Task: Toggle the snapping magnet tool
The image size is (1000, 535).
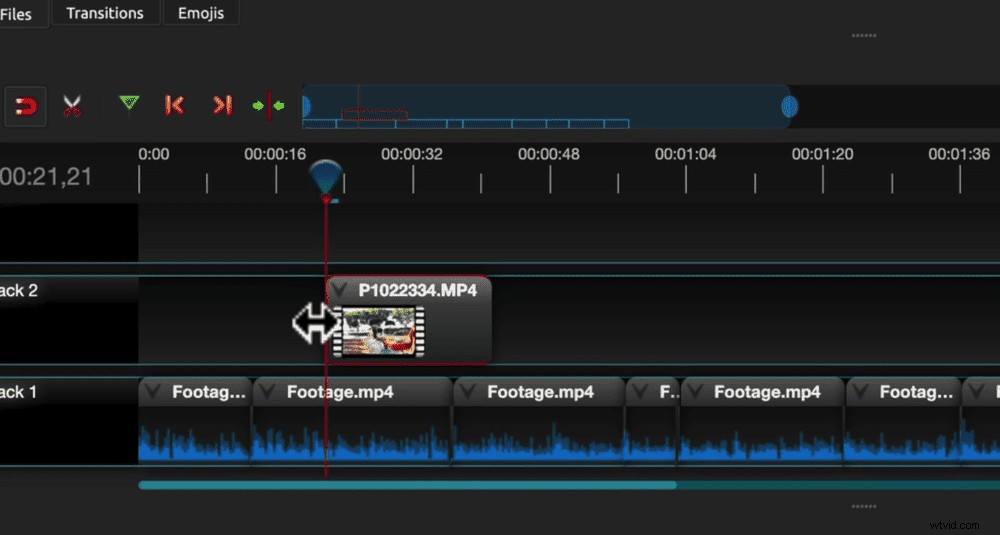Action: (x=26, y=106)
